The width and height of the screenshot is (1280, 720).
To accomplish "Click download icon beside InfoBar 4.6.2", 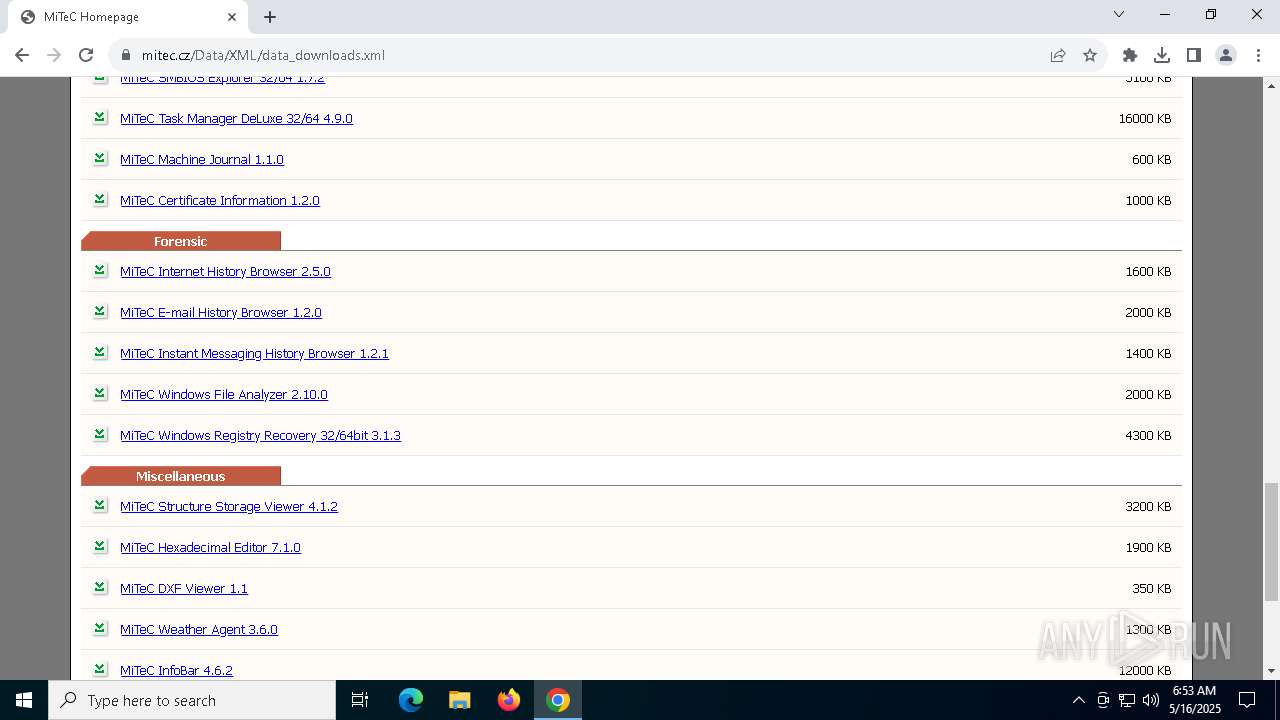I will coord(100,669).
